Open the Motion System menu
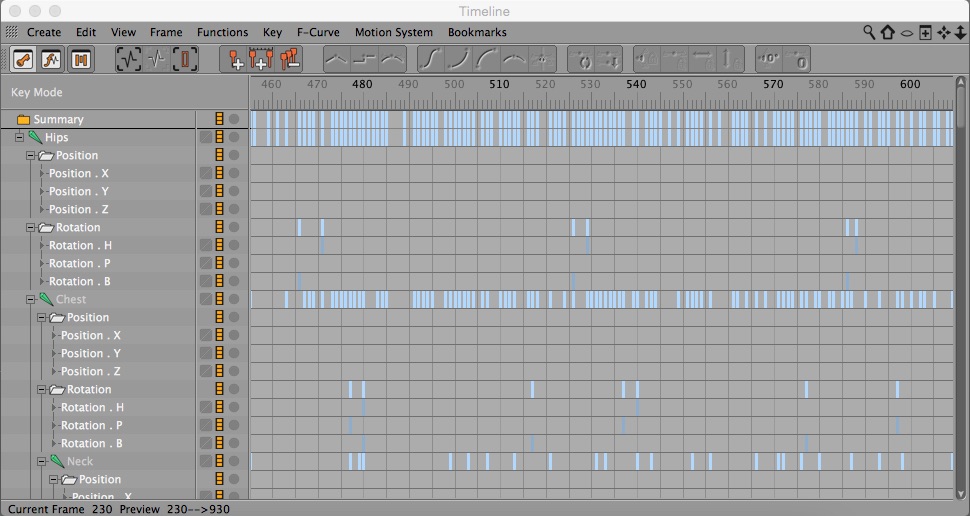This screenshot has height=516, width=970. tap(393, 32)
